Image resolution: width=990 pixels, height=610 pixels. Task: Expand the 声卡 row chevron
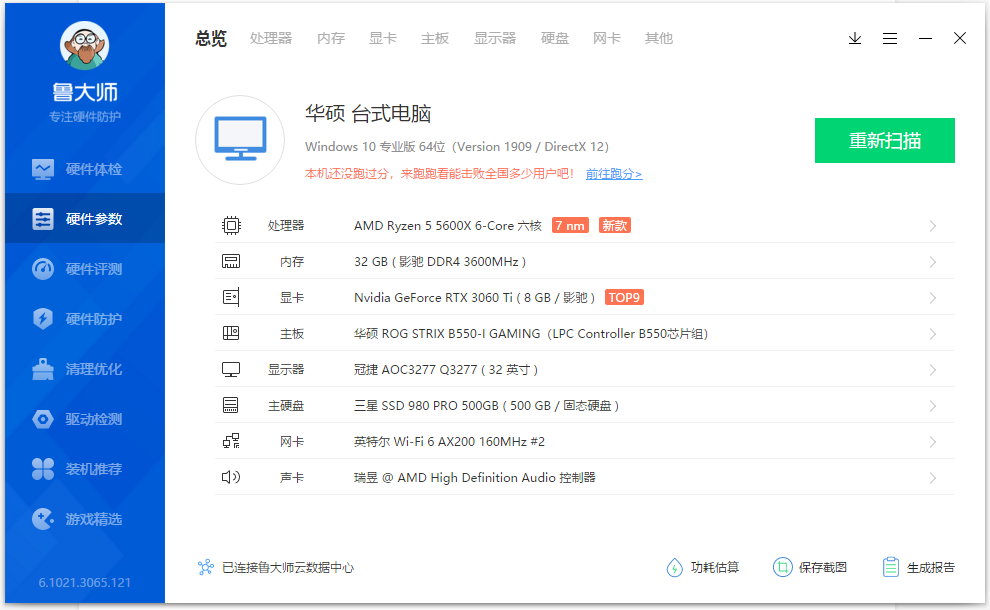point(933,478)
